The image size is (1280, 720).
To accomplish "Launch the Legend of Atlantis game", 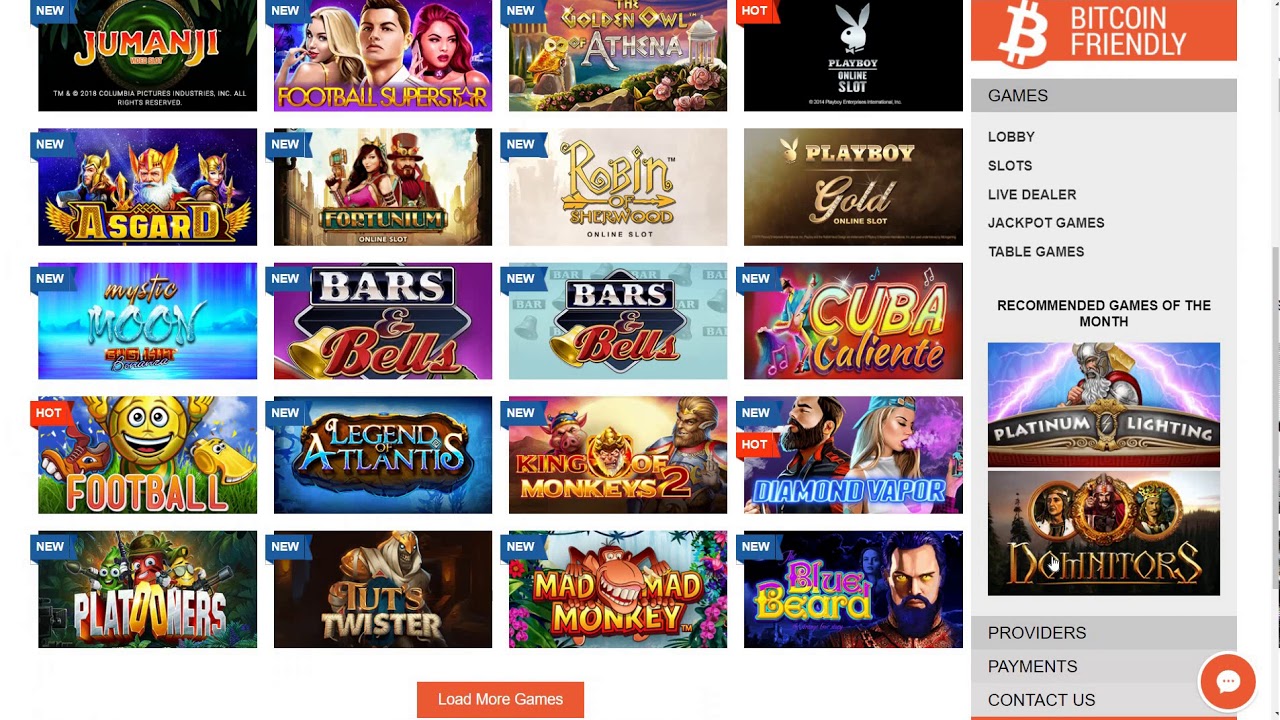I will click(382, 455).
